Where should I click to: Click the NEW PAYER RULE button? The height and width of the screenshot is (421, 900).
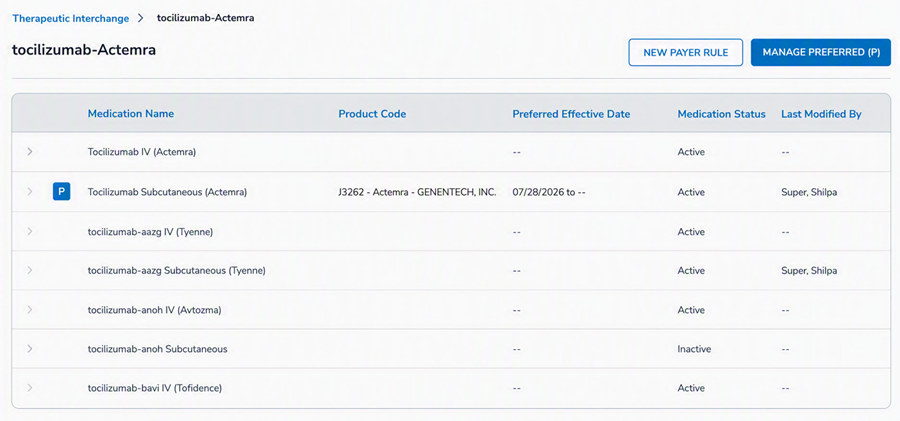[686, 52]
